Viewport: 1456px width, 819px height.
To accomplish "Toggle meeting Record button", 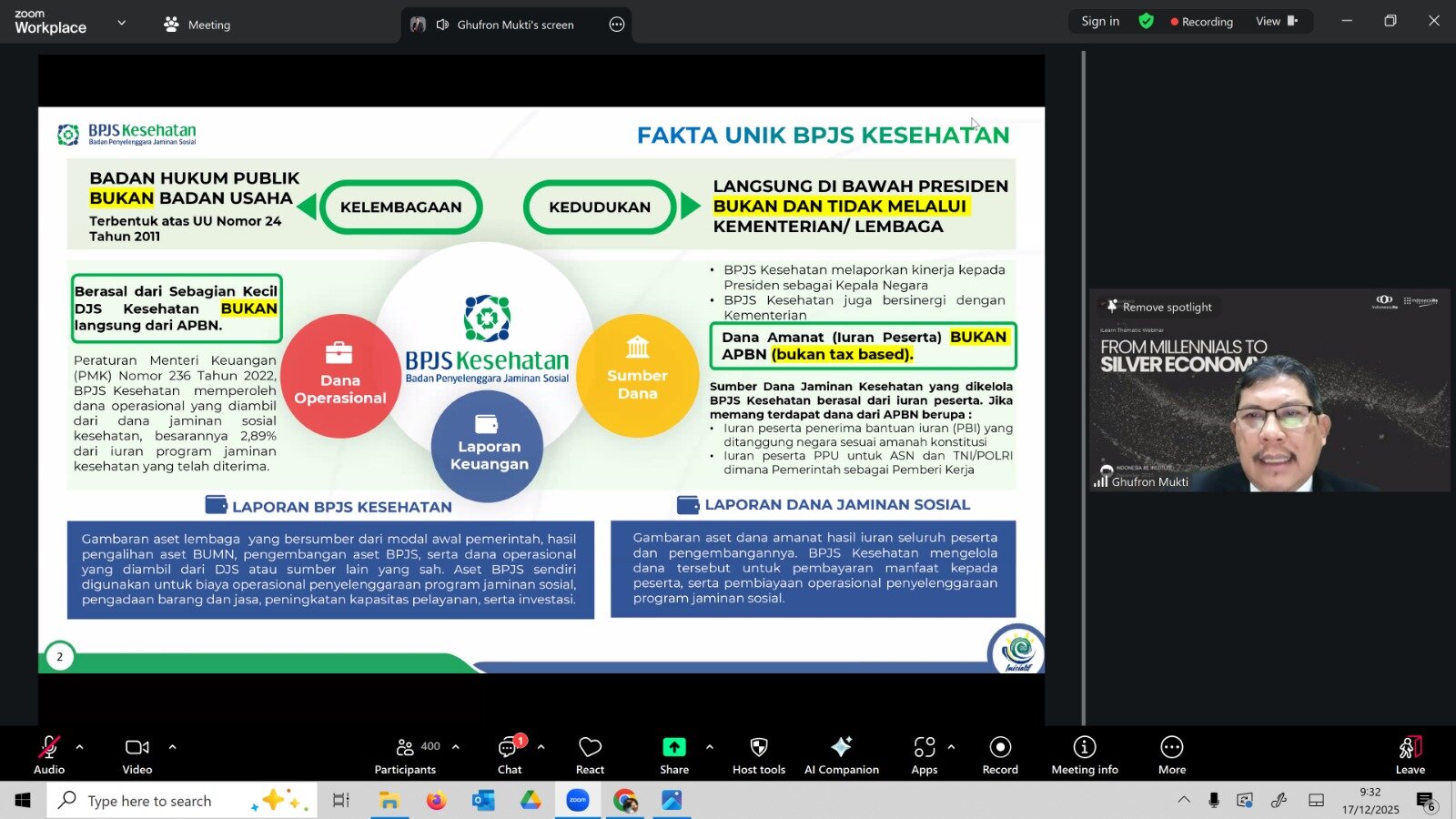I will (1000, 755).
